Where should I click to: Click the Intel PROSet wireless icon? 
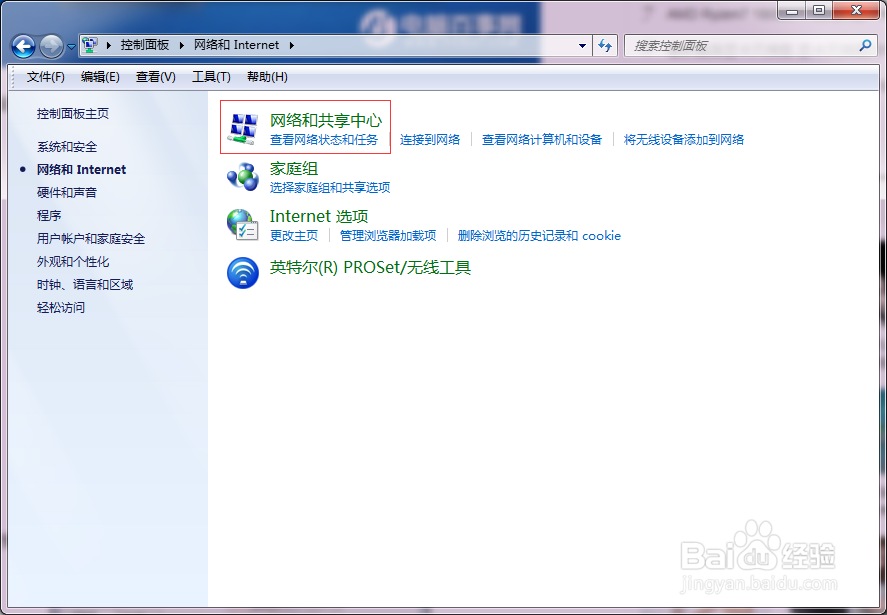coord(243,273)
